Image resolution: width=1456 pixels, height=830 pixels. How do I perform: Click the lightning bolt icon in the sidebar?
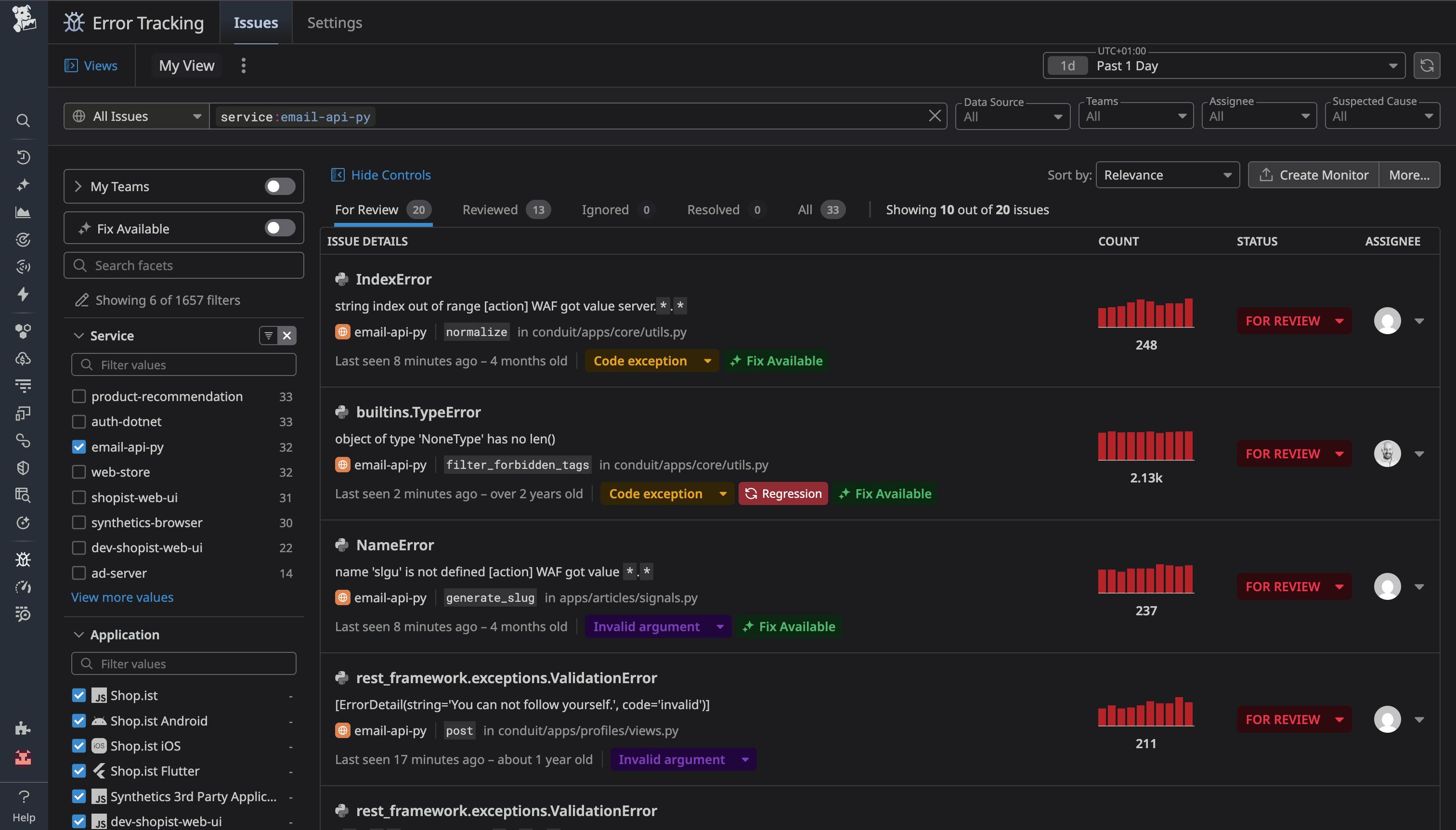click(23, 295)
